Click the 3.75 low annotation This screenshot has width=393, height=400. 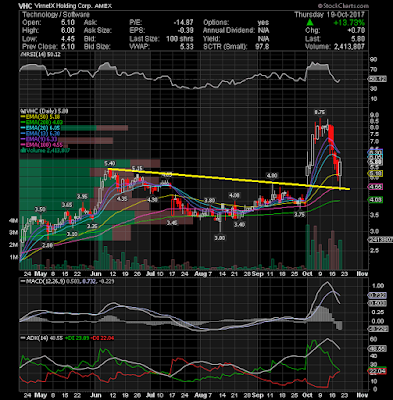pyautogui.click(x=299, y=215)
